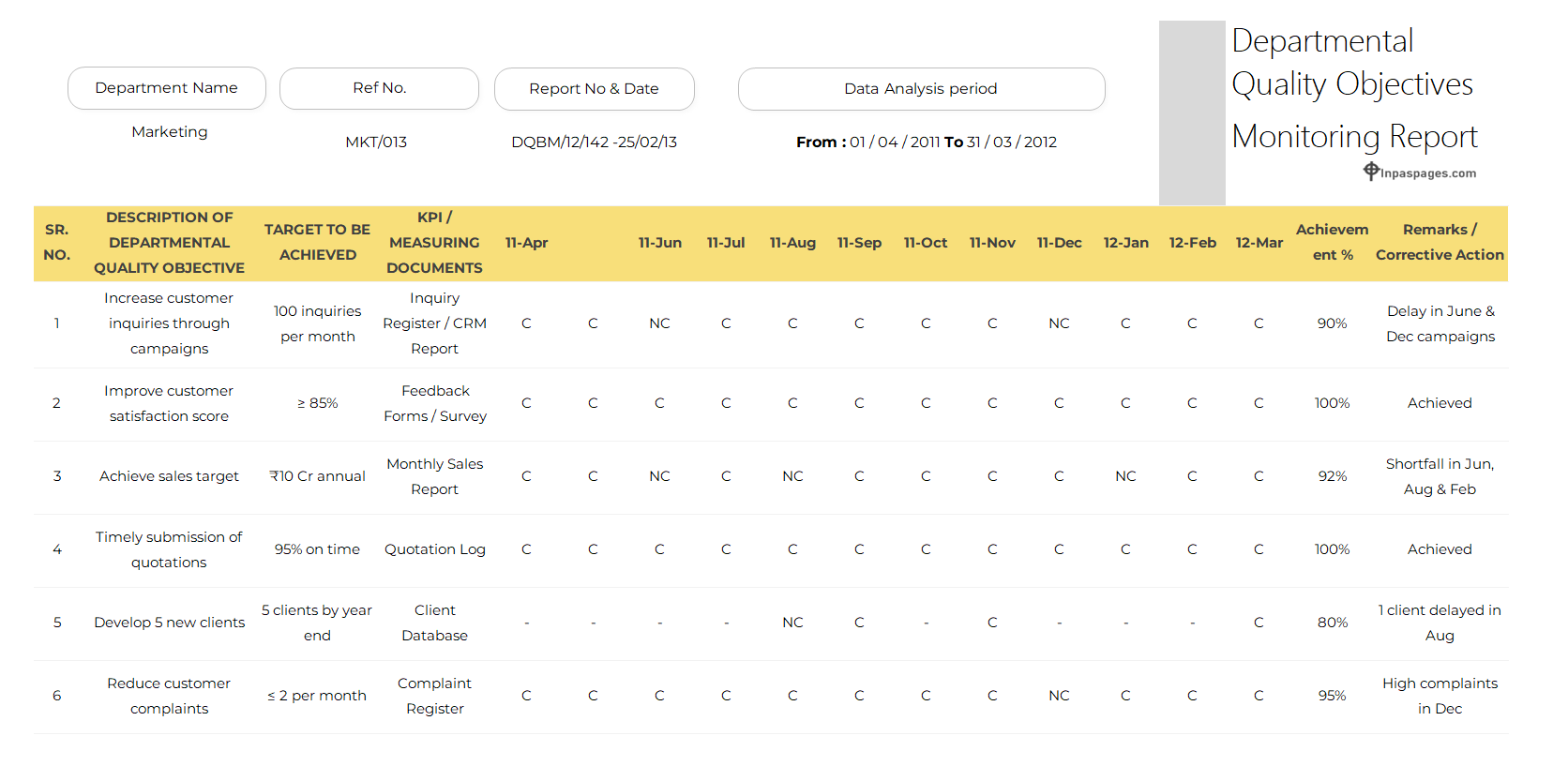The width and height of the screenshot is (1568, 766).
Task: Click the Report No & Date box
Action: [594, 89]
